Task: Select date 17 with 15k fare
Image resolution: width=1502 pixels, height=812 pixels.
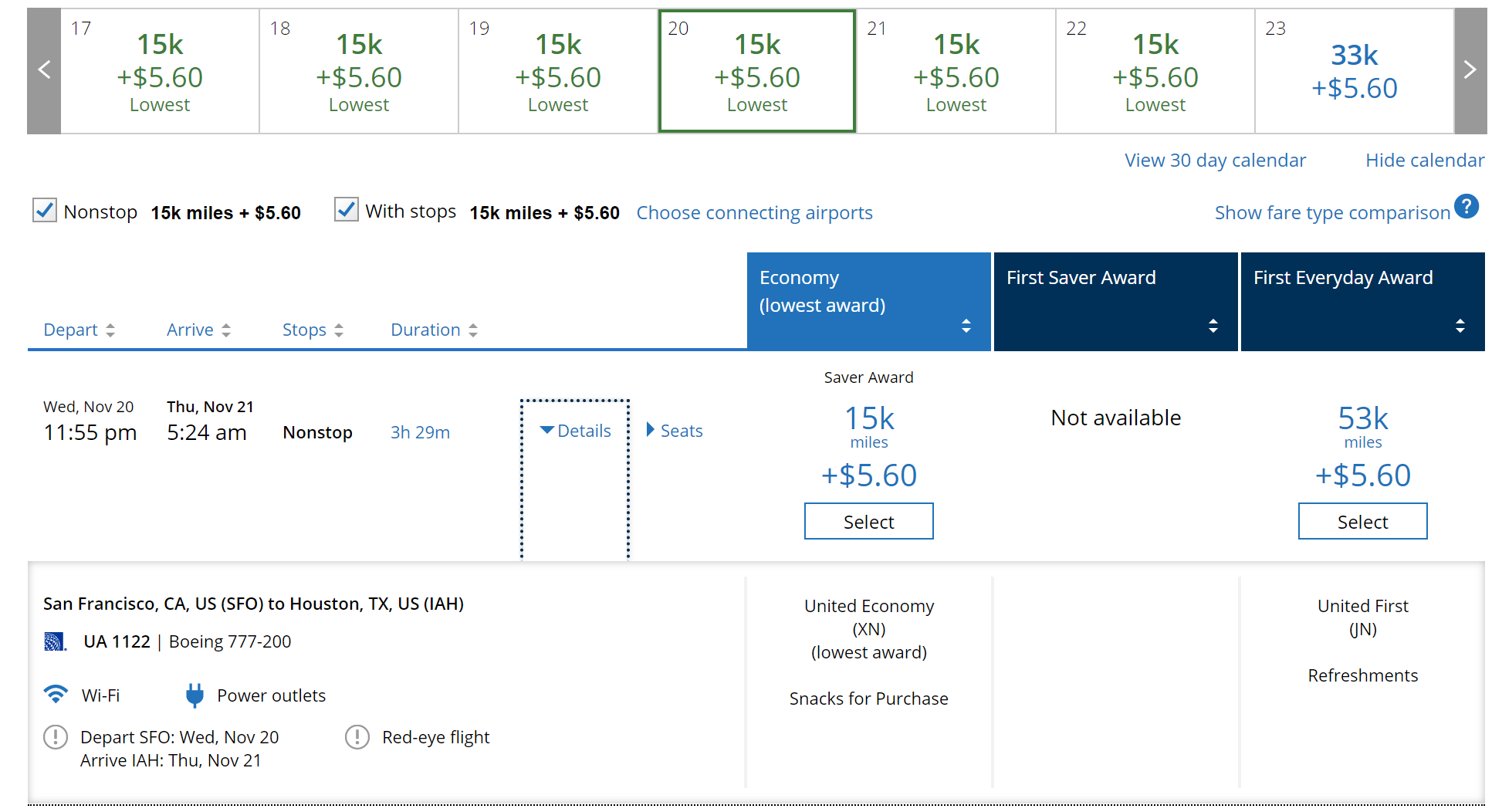Action: [x=160, y=71]
